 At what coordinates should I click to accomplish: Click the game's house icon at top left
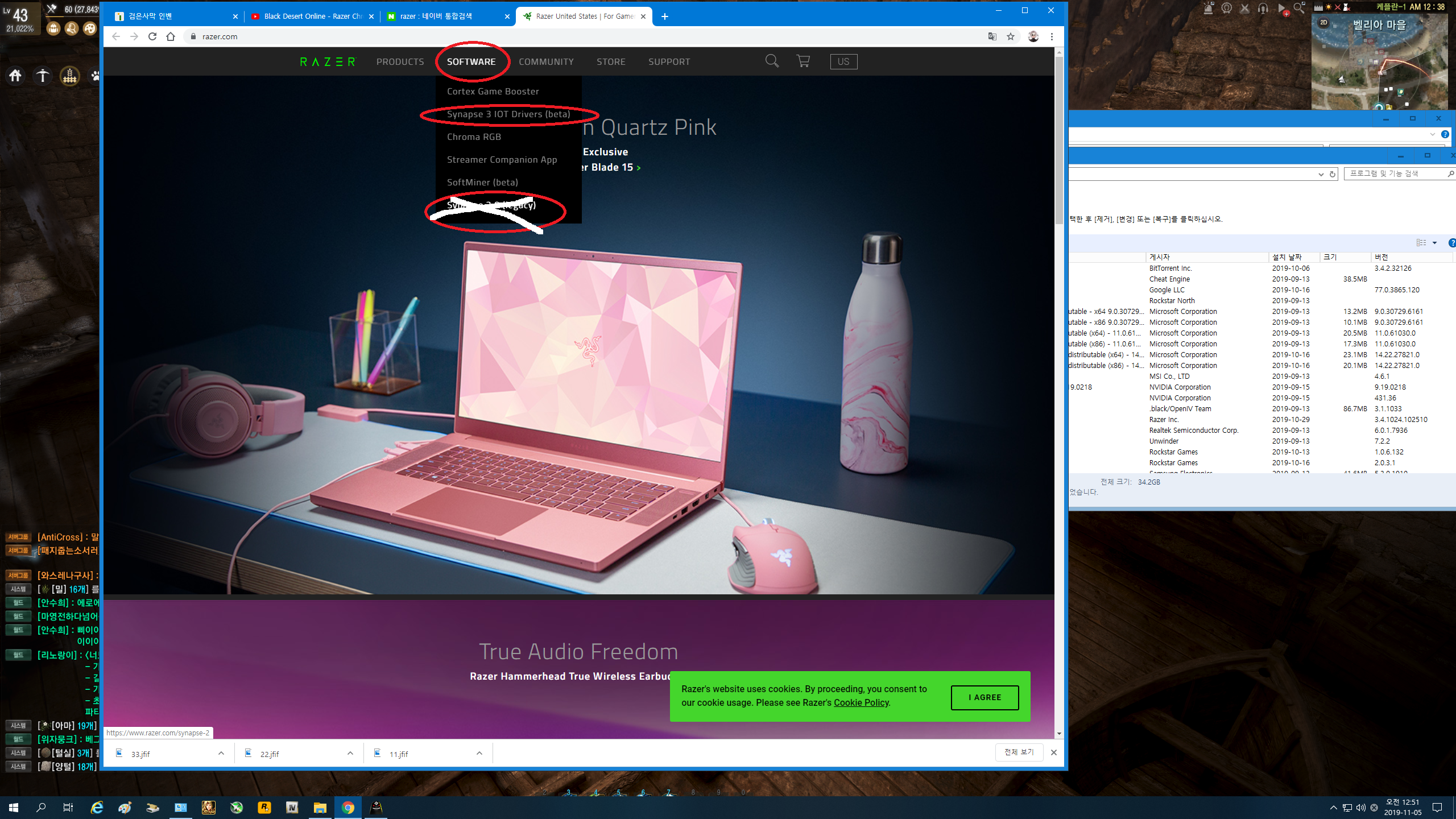click(15, 76)
